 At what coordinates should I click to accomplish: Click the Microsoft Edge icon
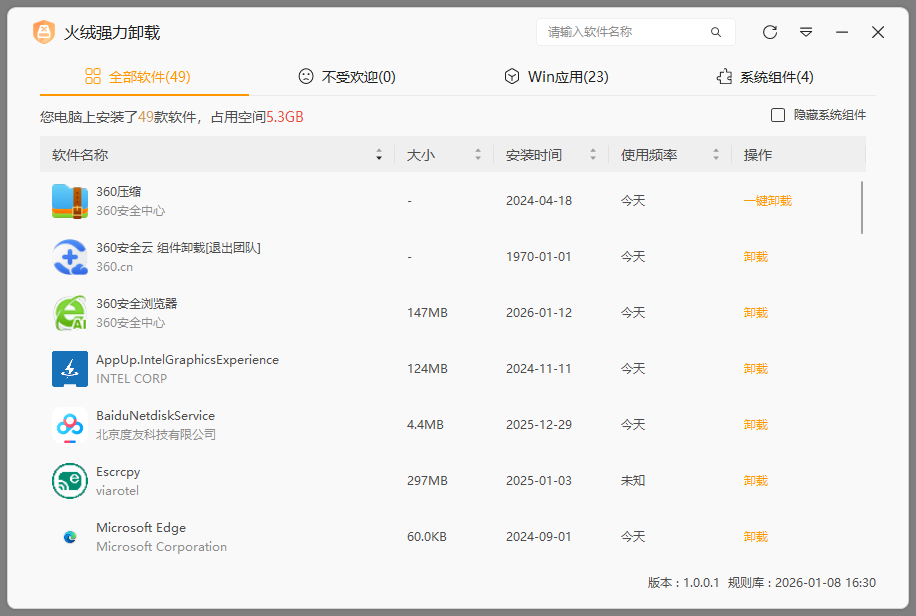[70, 537]
